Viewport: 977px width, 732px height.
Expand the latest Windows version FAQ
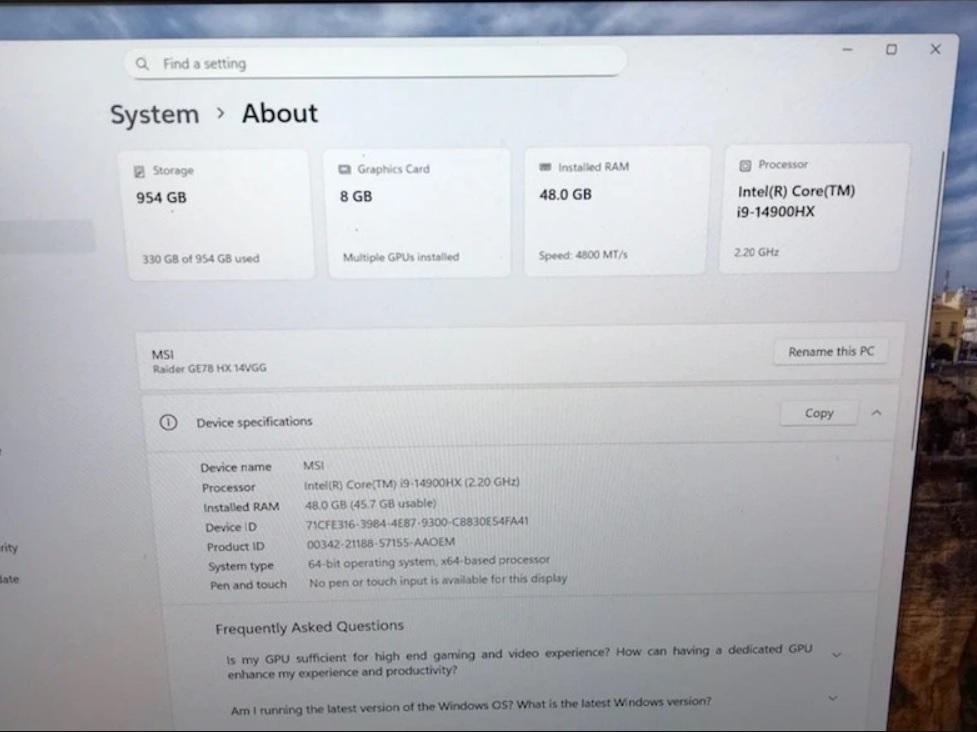coord(833,699)
